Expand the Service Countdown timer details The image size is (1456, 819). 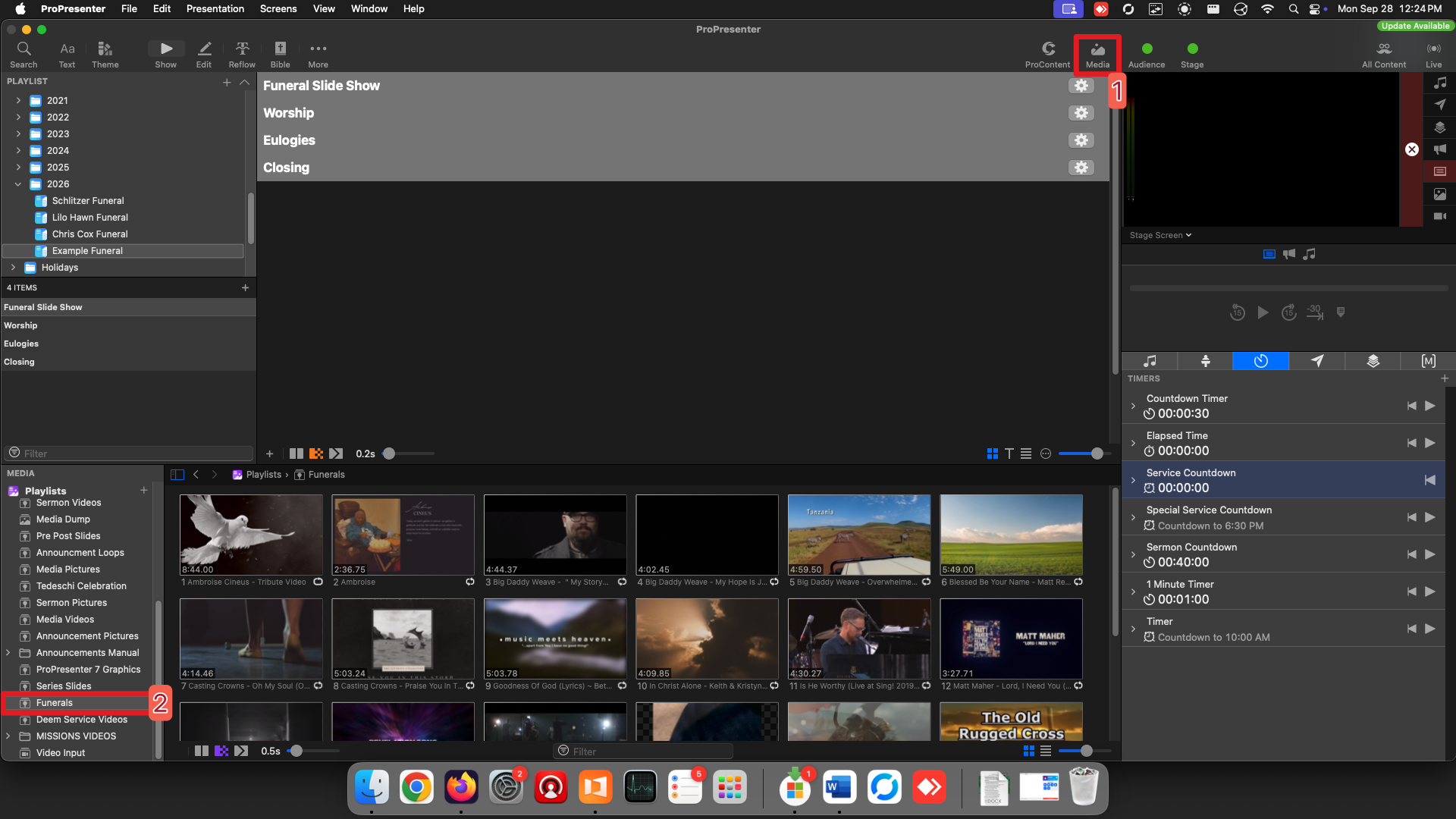click(1133, 480)
